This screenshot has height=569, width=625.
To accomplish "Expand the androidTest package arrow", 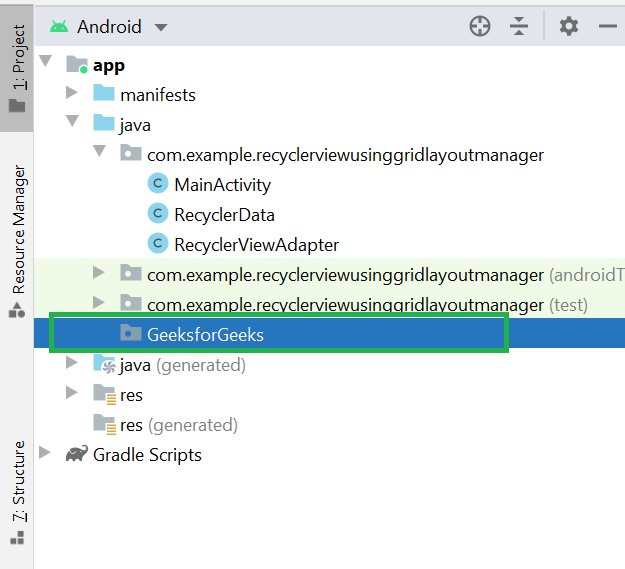I will point(98,273).
